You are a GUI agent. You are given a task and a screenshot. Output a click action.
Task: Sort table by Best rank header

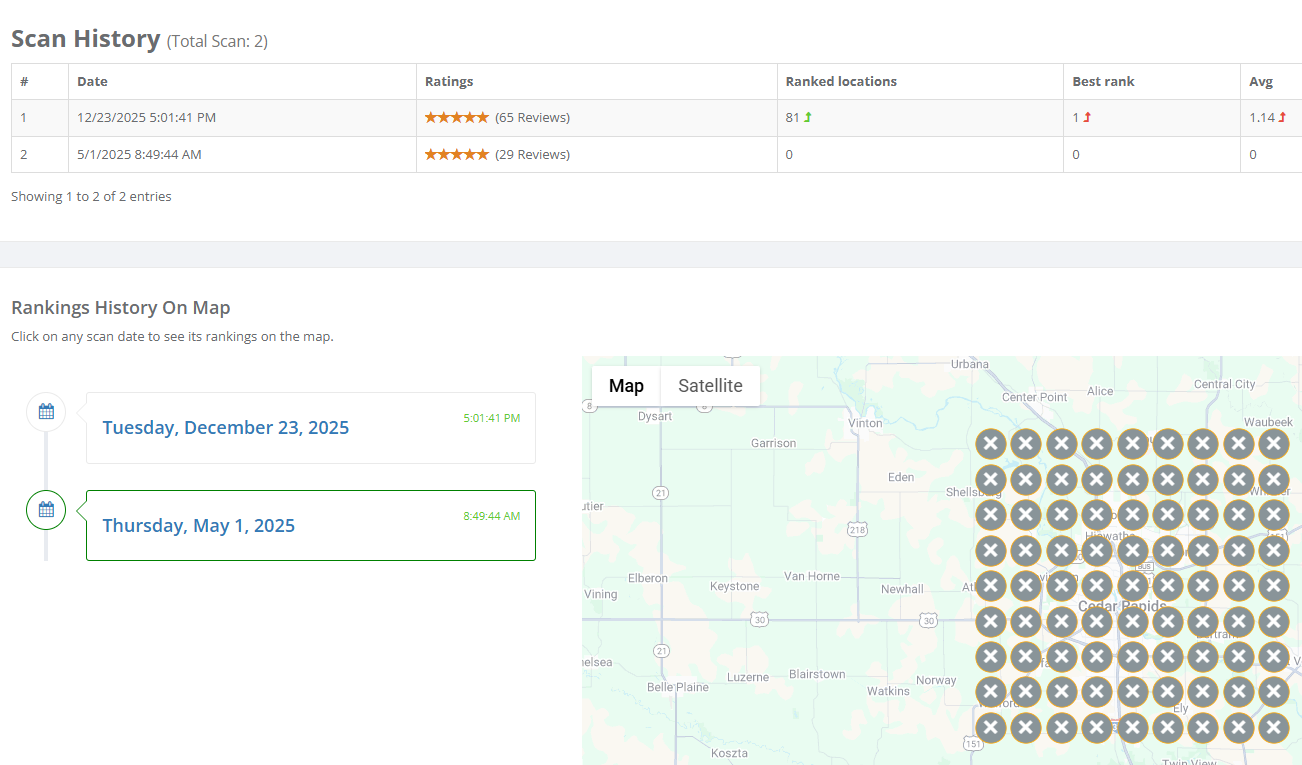click(x=1103, y=82)
